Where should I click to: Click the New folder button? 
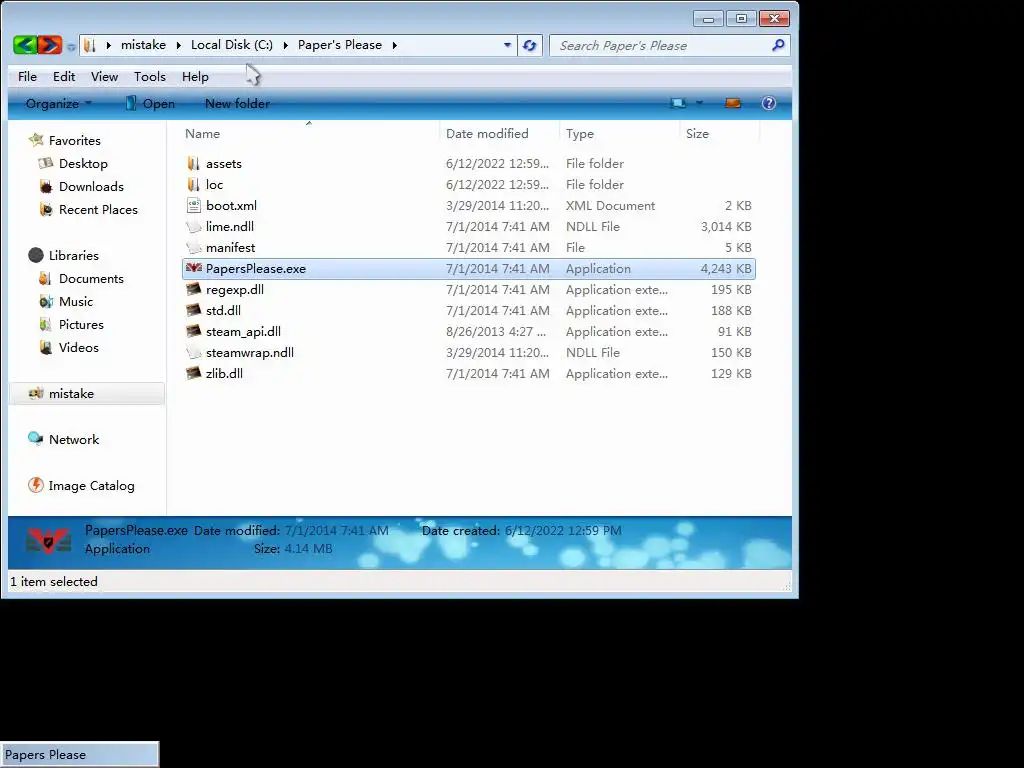tap(237, 103)
